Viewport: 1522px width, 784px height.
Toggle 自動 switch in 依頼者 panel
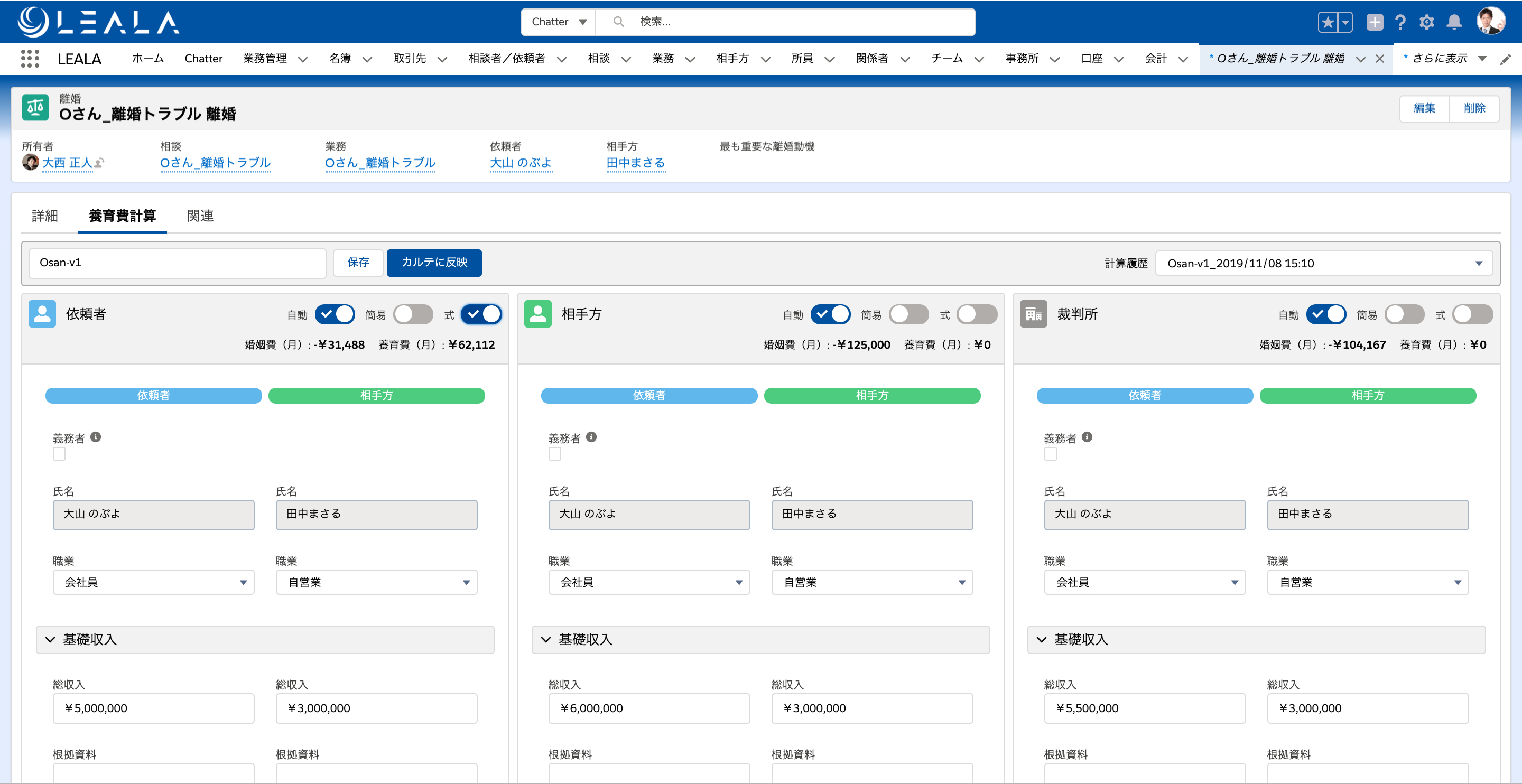click(x=335, y=314)
